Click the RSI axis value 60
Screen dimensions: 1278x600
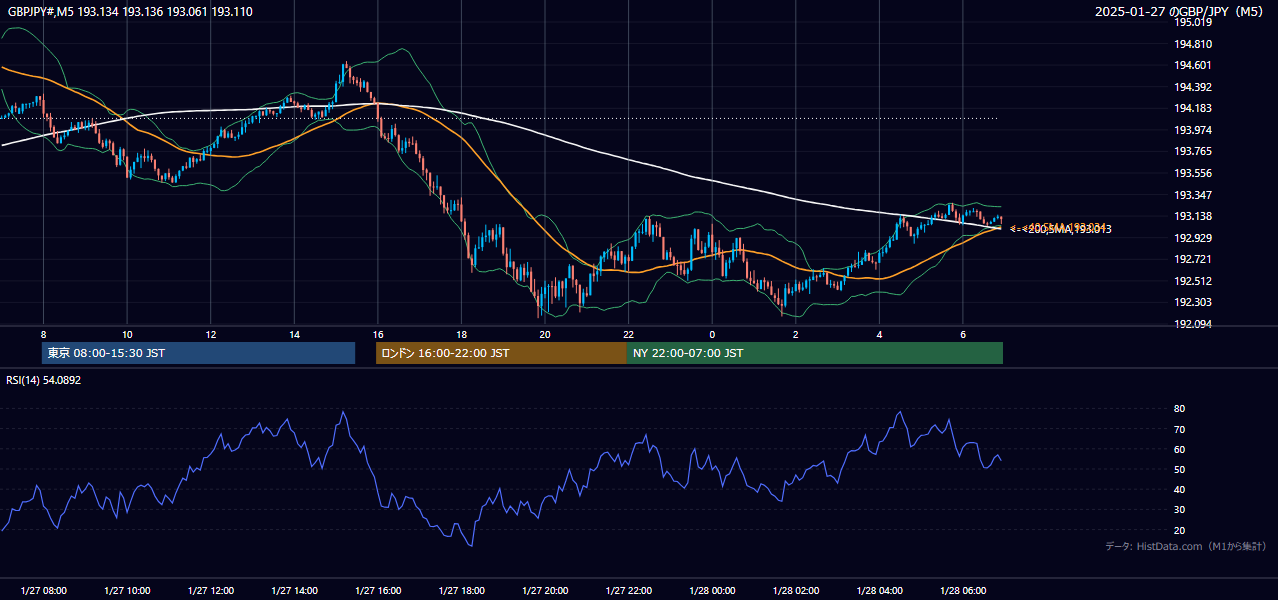[1179, 449]
